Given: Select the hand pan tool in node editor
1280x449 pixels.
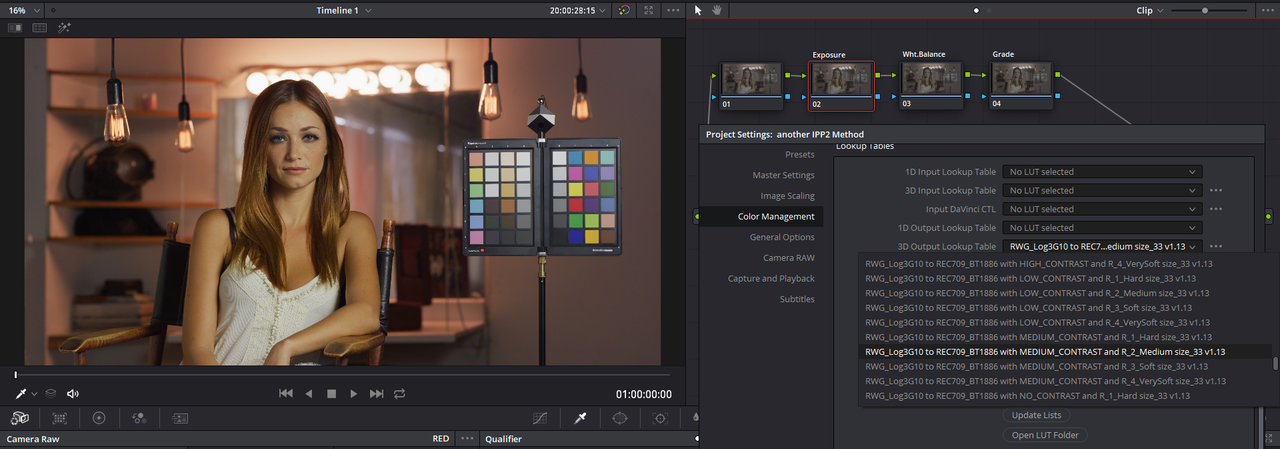Looking at the screenshot, I should tap(716, 10).
